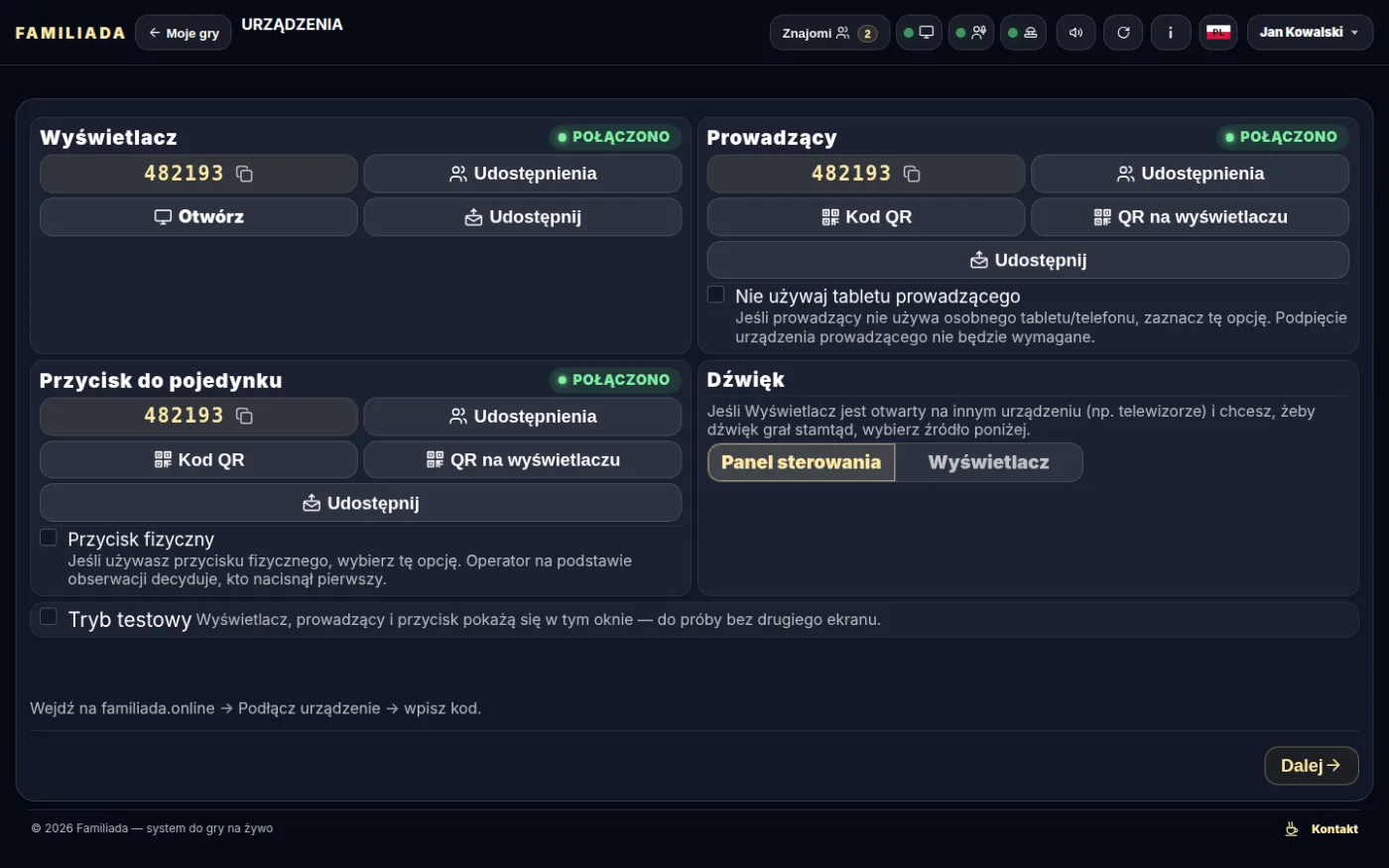Open Znajomi friends list
Screen dimensions: 1389x868
coord(829,33)
